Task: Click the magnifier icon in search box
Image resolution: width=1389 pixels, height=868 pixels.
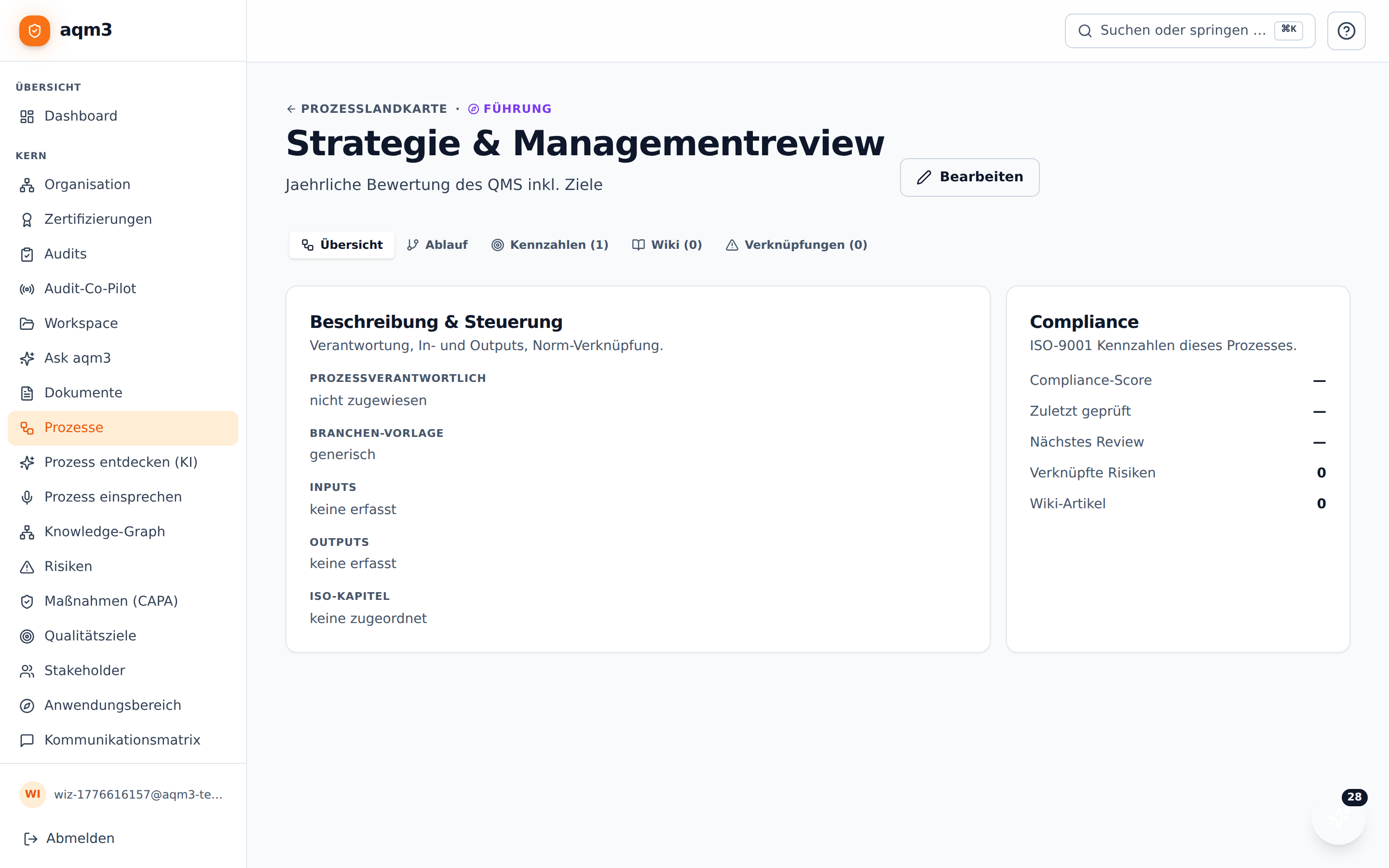Action: (x=1085, y=31)
